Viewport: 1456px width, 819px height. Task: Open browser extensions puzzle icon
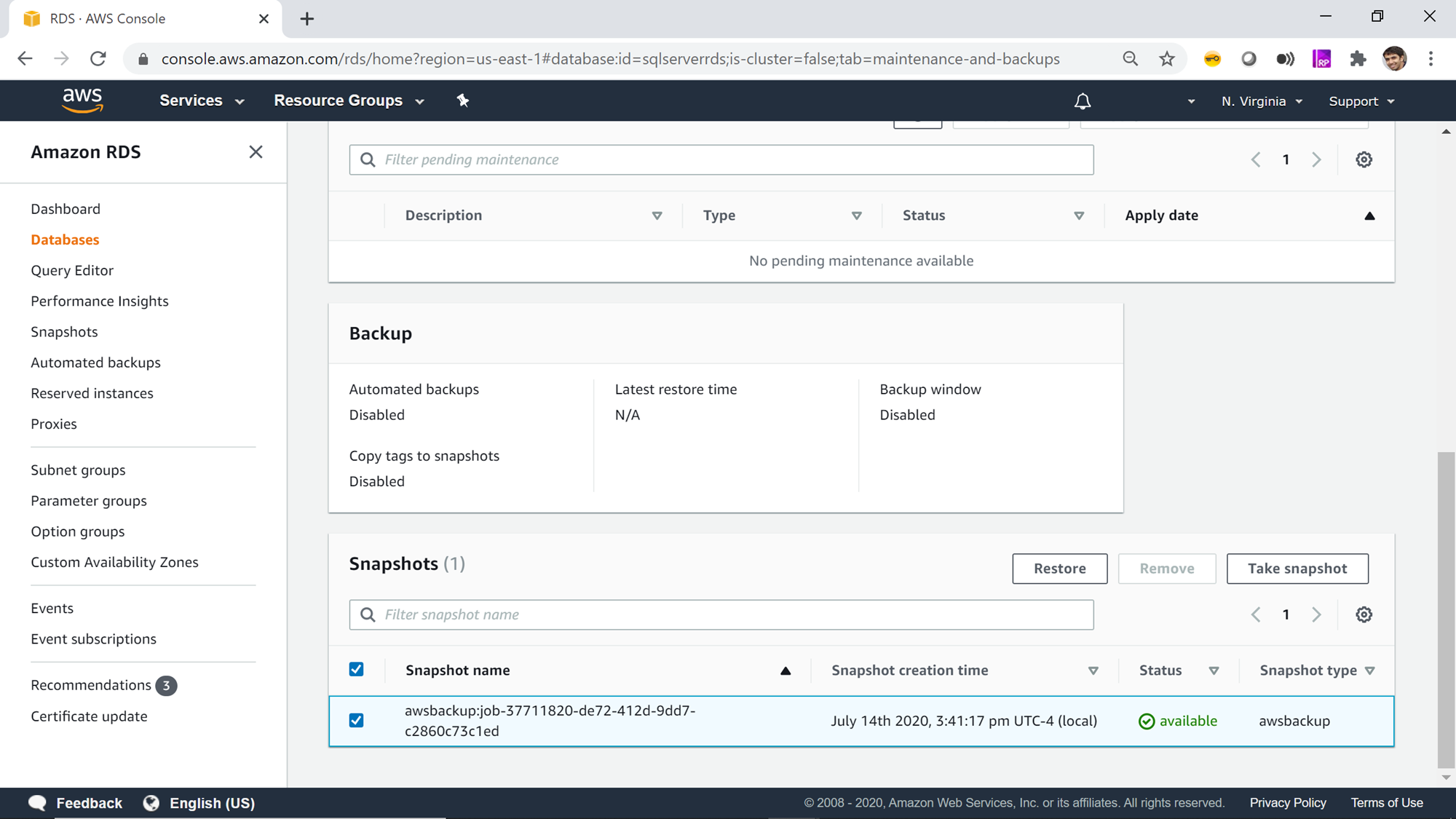[1358, 59]
